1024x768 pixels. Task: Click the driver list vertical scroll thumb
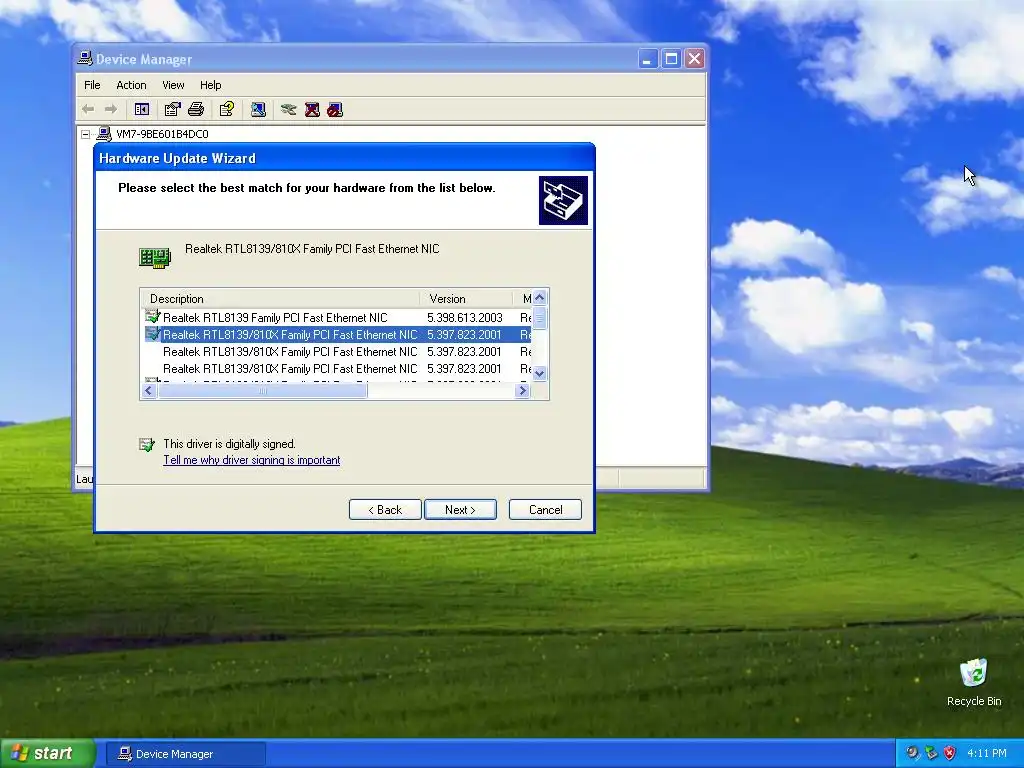(x=539, y=318)
